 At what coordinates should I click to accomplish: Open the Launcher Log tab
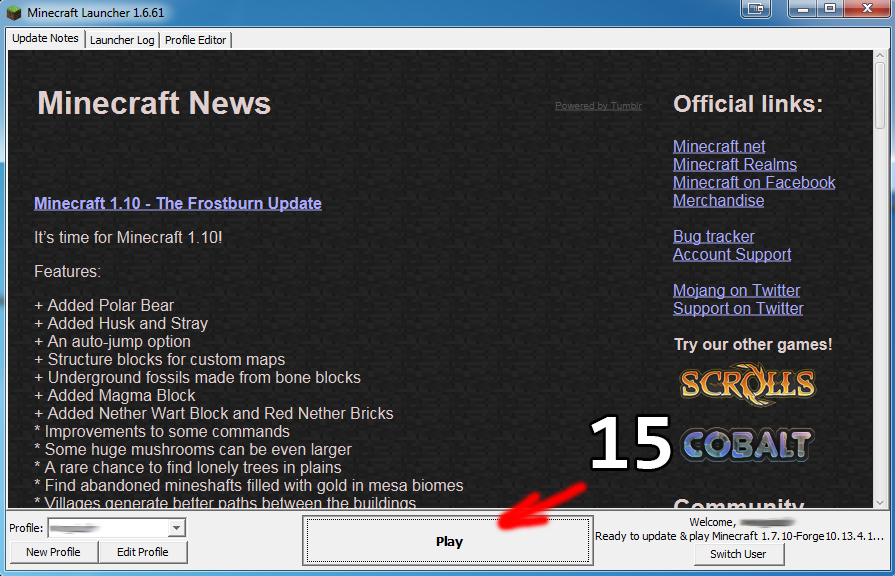[122, 40]
